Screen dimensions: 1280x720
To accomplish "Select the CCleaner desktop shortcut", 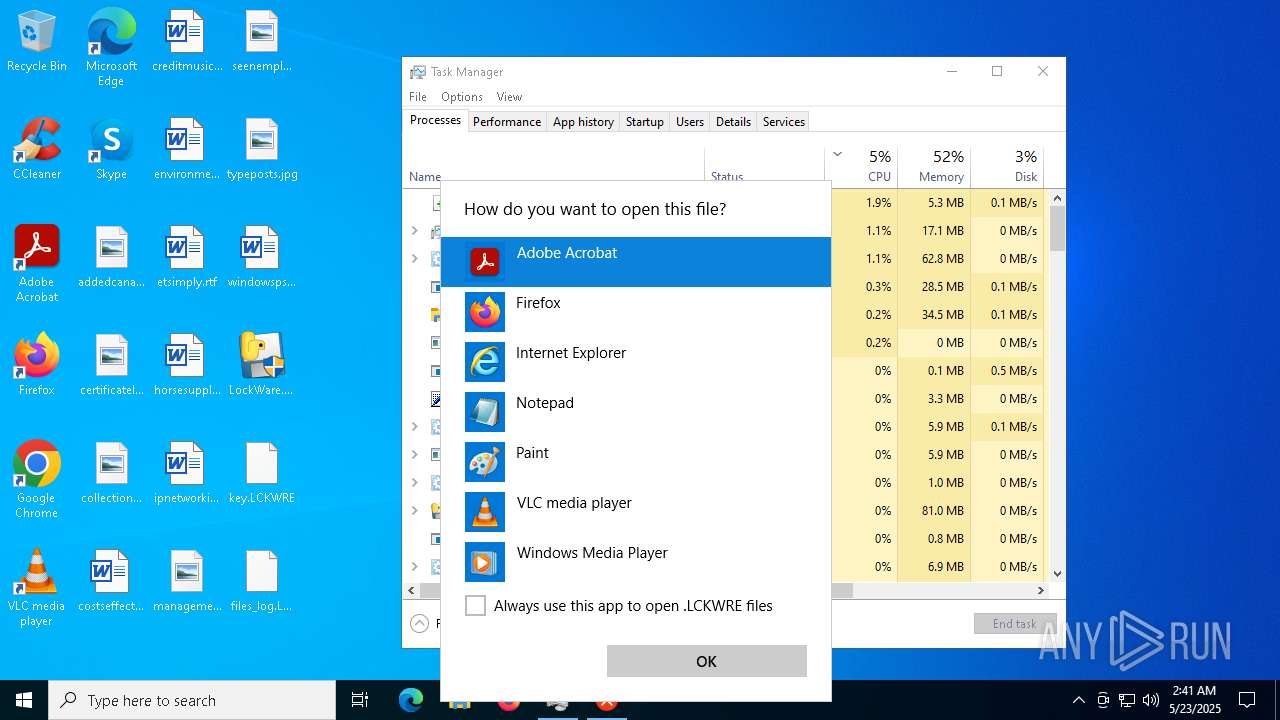I will 37,149.
